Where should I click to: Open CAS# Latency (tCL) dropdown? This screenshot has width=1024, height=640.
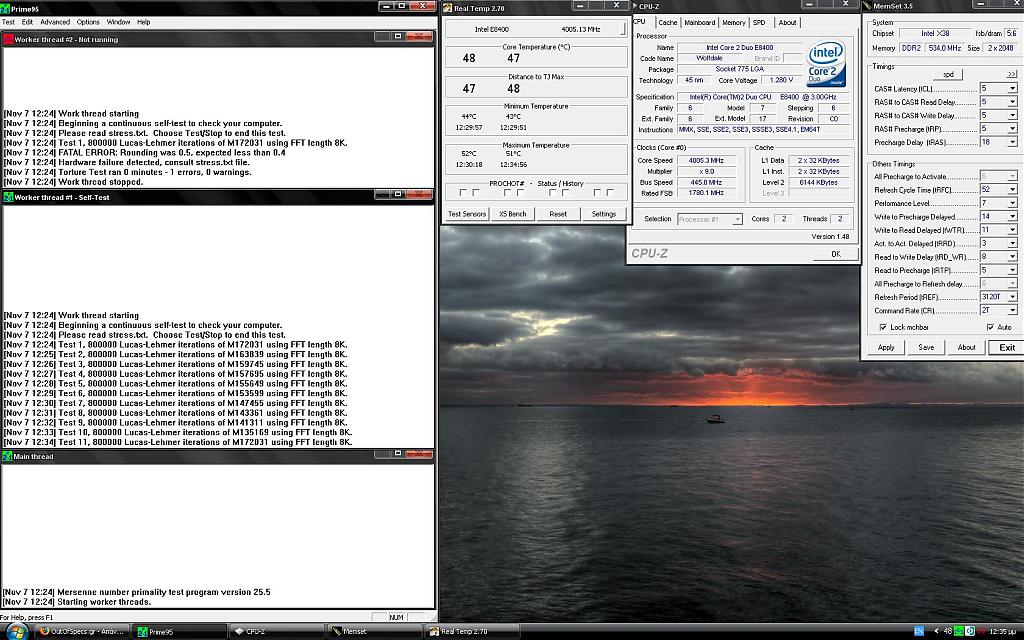point(1012,89)
